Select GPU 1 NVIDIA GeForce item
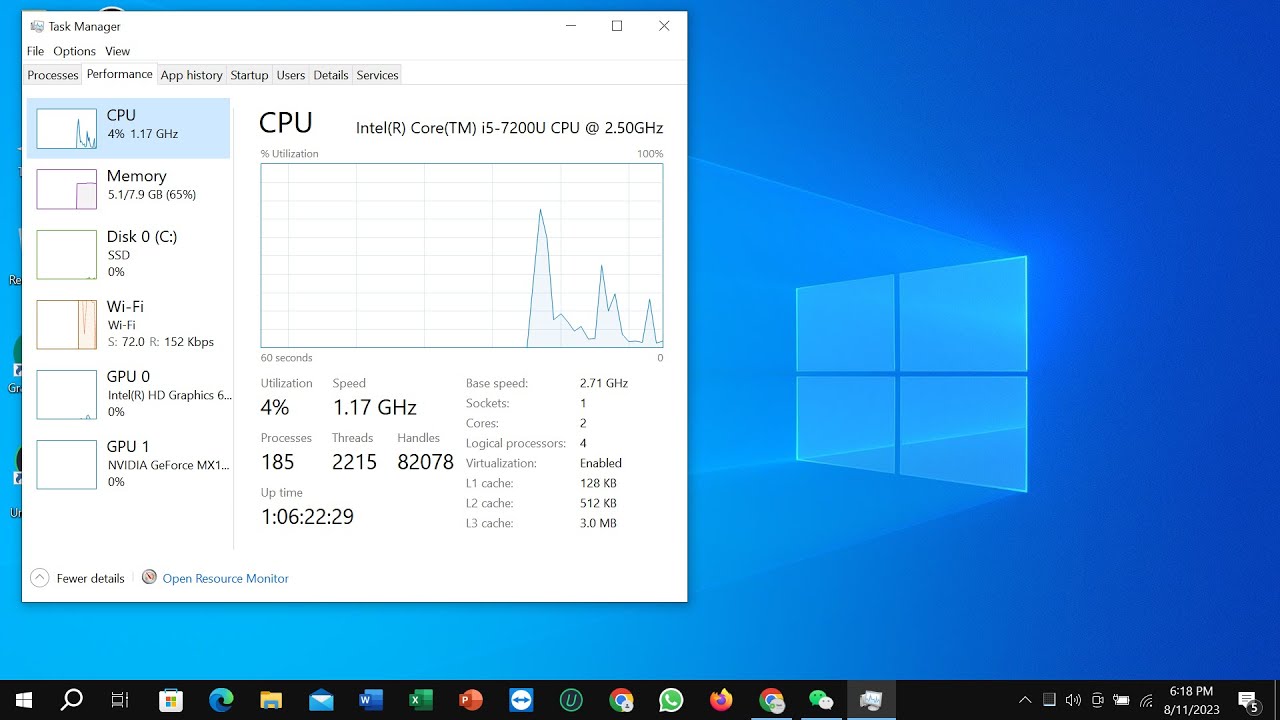1280x720 pixels. tap(128, 463)
